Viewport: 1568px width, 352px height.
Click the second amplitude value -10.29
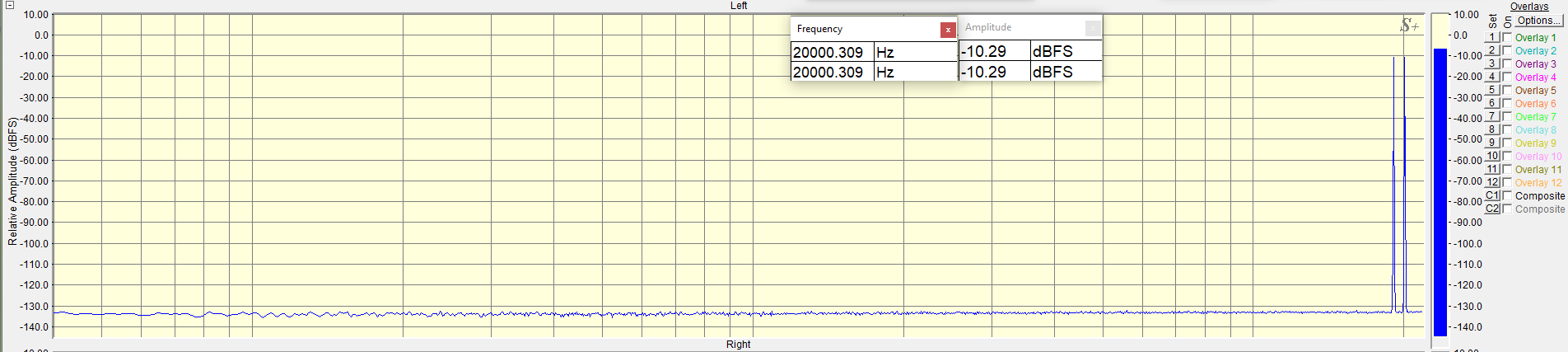pos(985,73)
